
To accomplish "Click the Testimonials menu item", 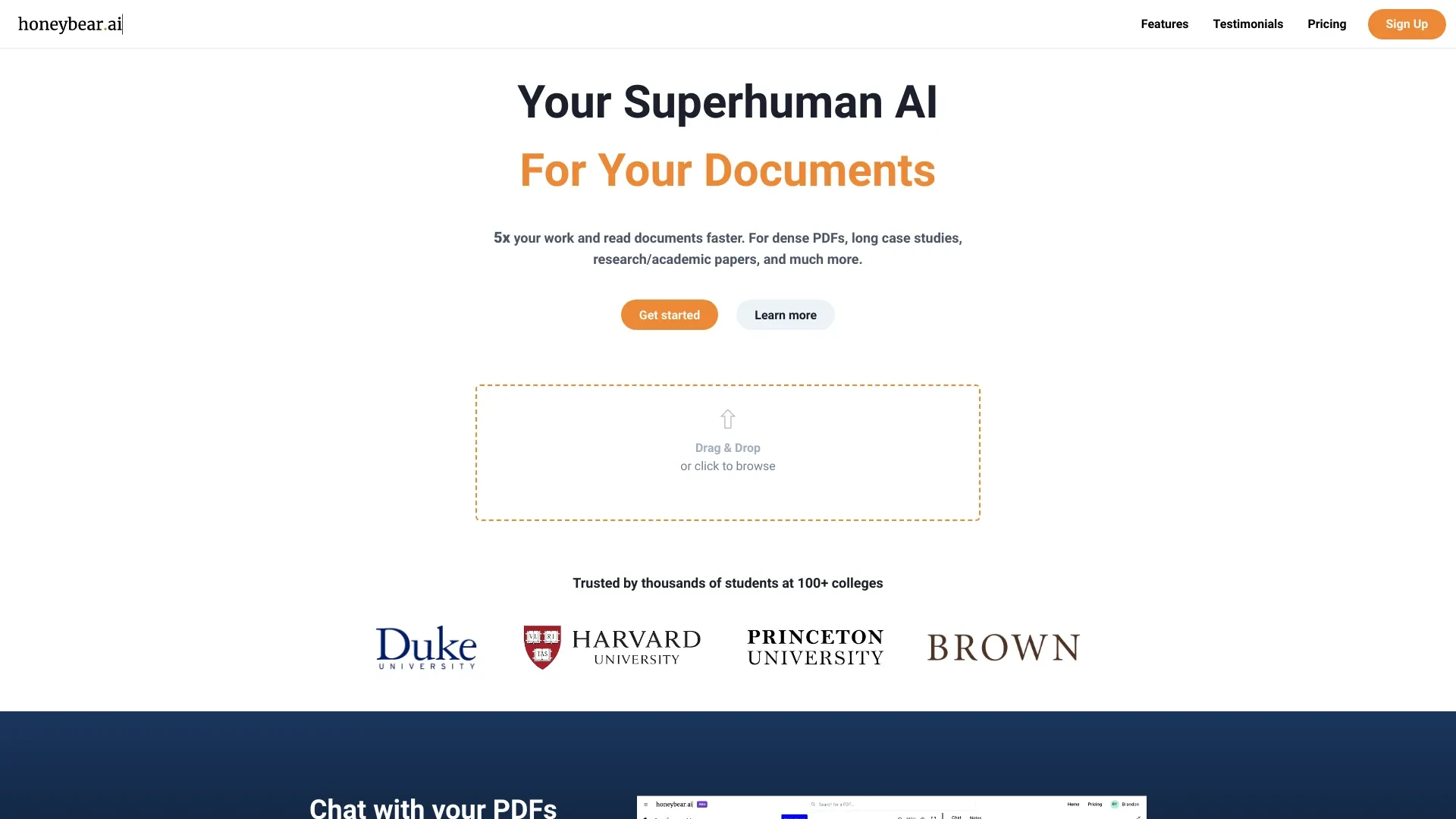I will (1248, 23).
